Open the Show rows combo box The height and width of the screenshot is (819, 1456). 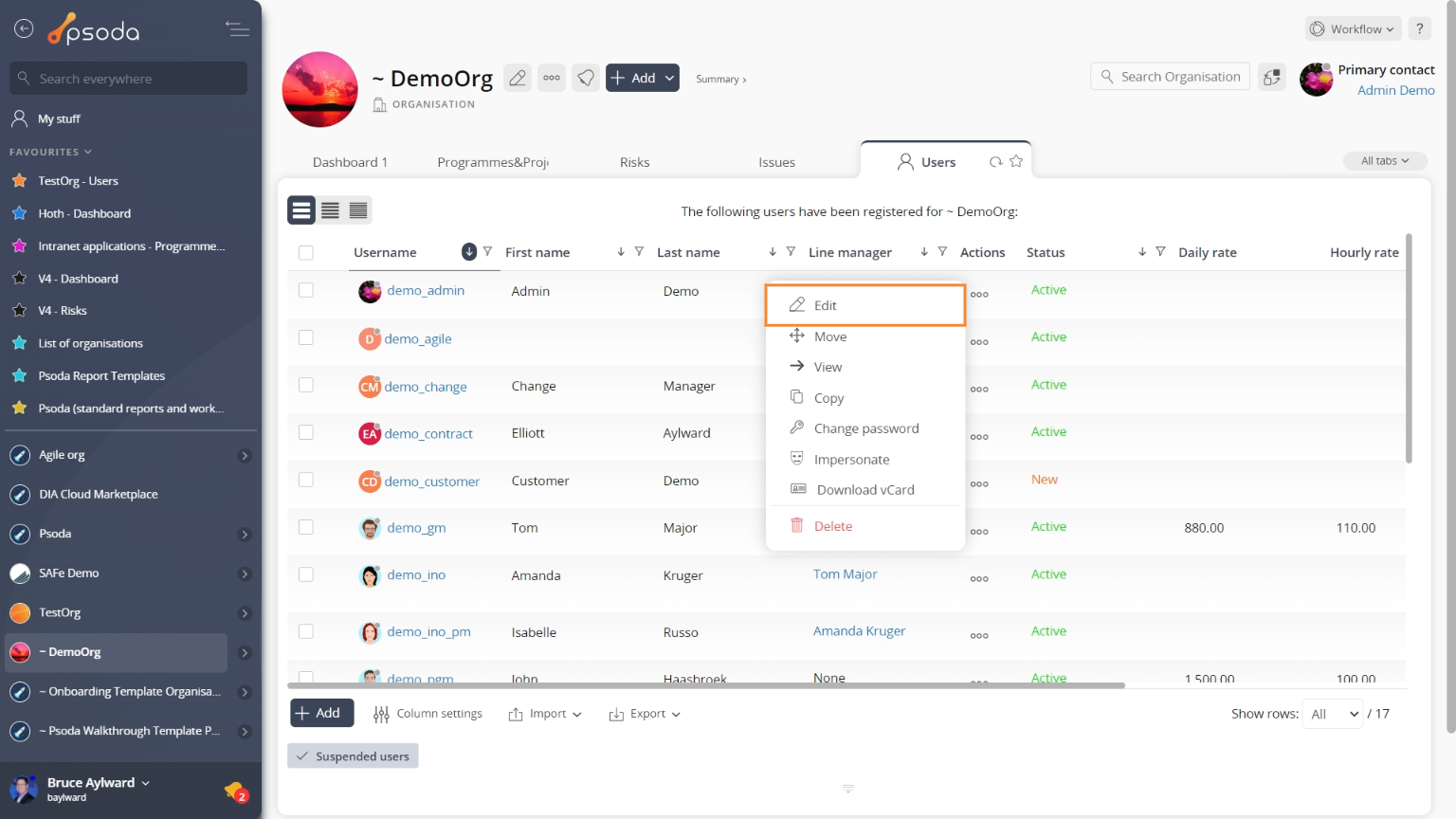1333,714
